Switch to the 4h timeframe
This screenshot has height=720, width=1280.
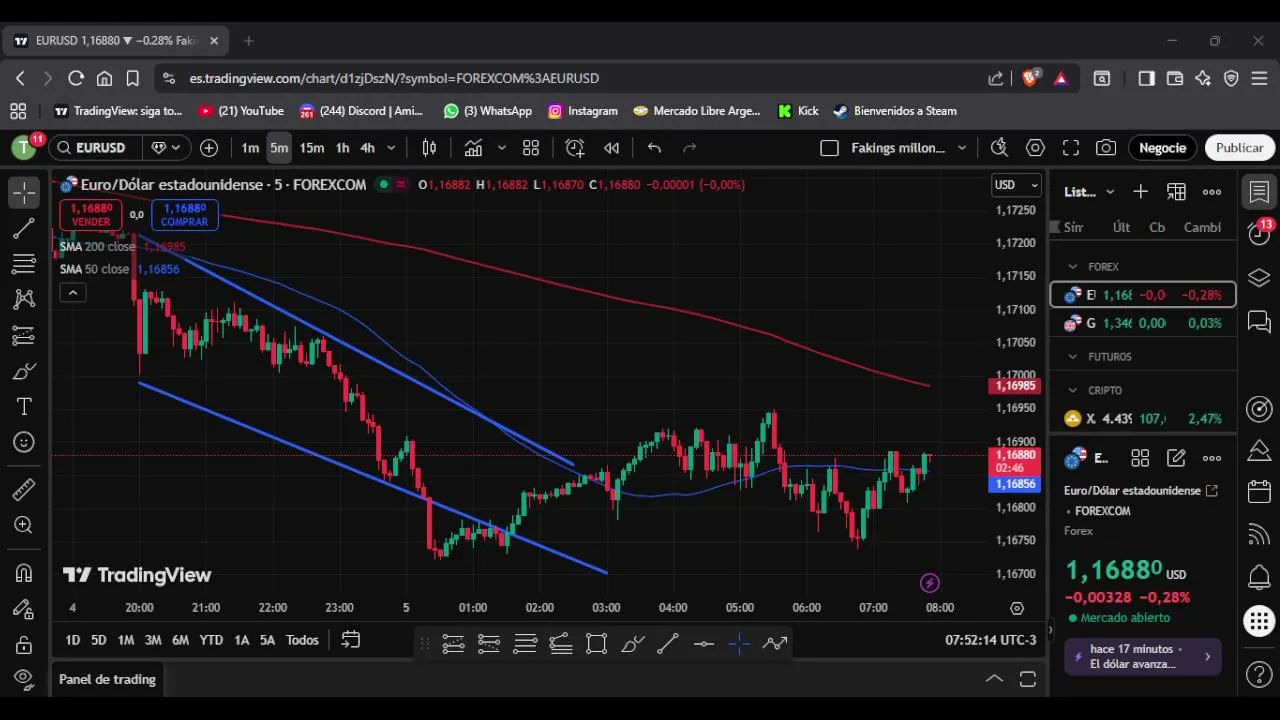point(367,148)
